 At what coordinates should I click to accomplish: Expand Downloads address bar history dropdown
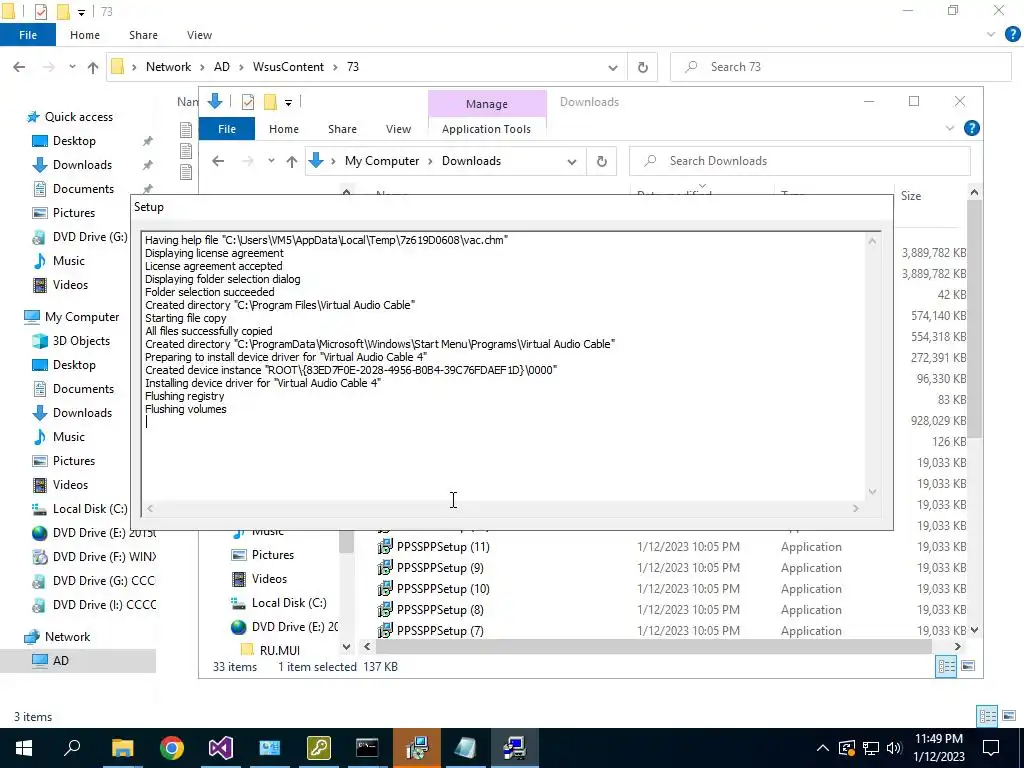pos(571,162)
